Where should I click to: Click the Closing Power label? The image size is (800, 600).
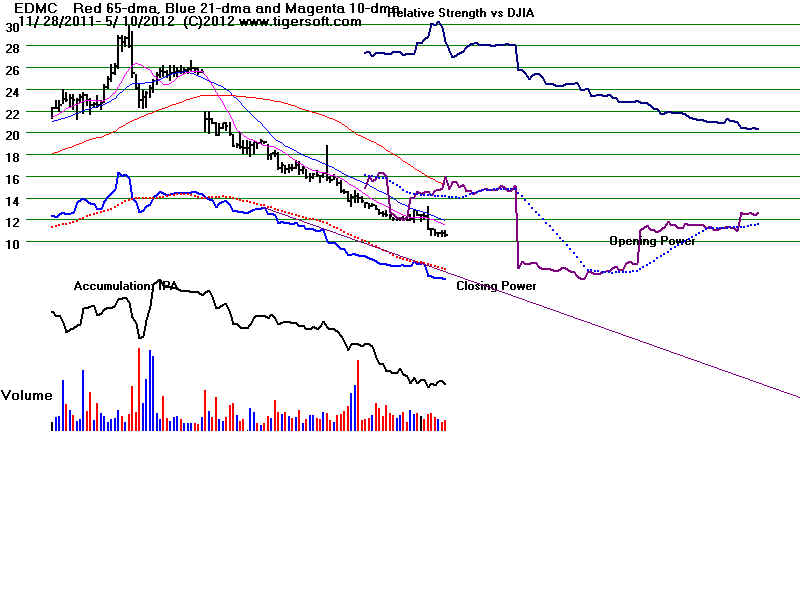pyautogui.click(x=496, y=285)
